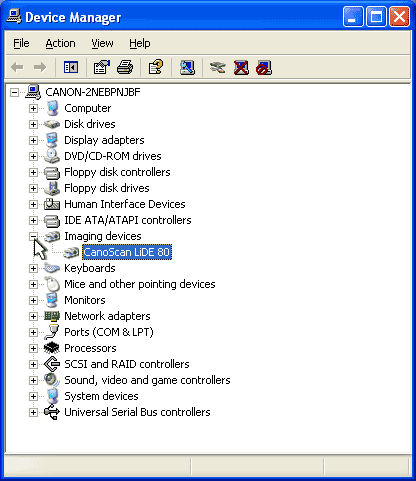
Task: Maximize the Device Manager window
Action: [x=376, y=16]
